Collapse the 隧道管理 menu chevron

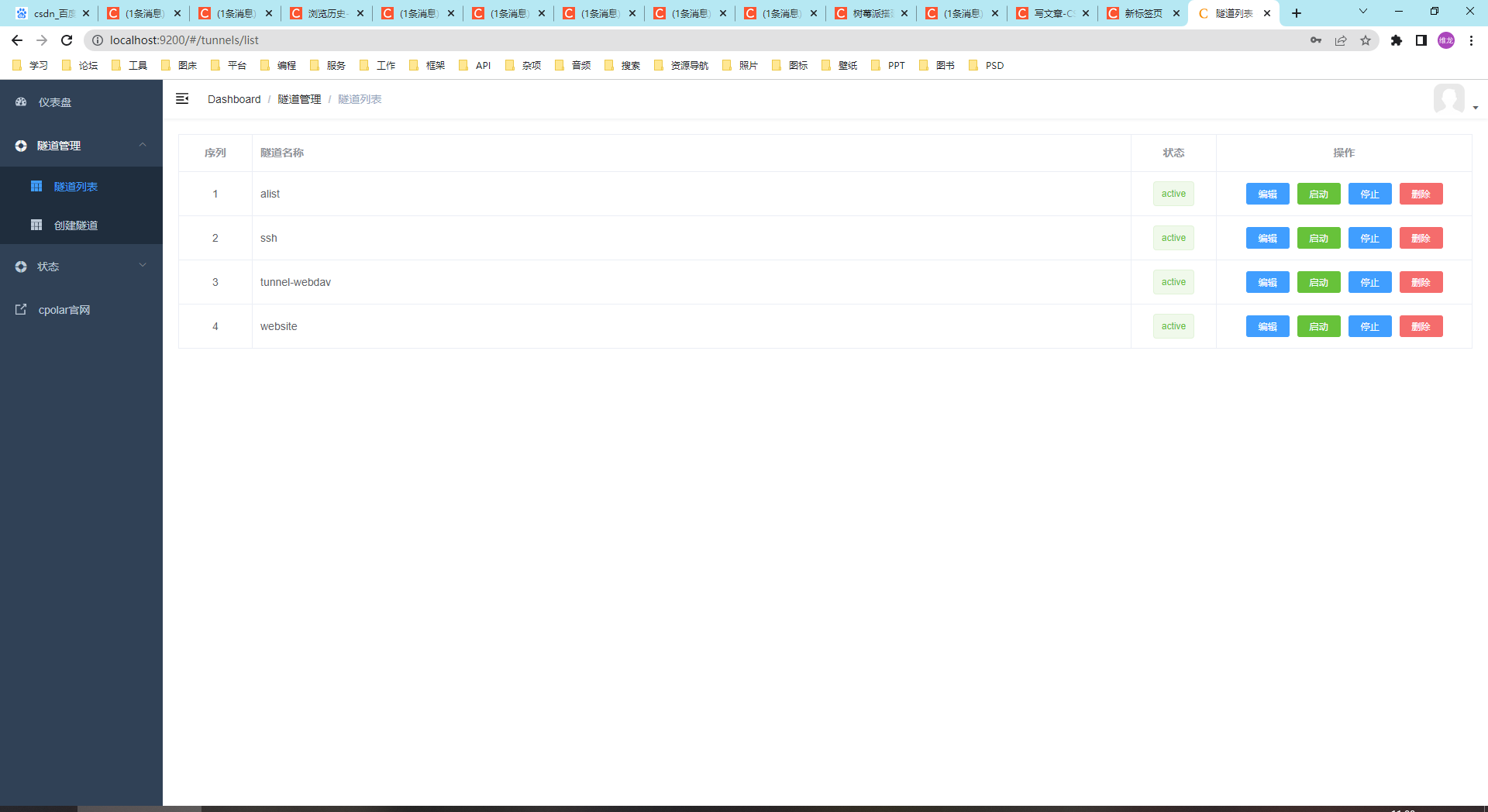tap(143, 145)
